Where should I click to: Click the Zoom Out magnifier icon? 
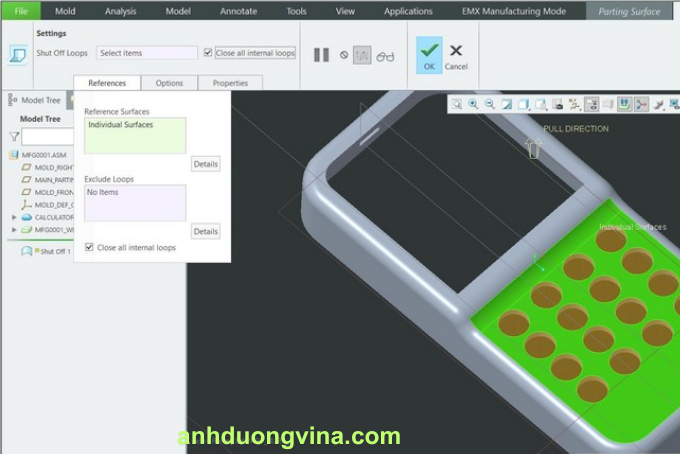(489, 104)
